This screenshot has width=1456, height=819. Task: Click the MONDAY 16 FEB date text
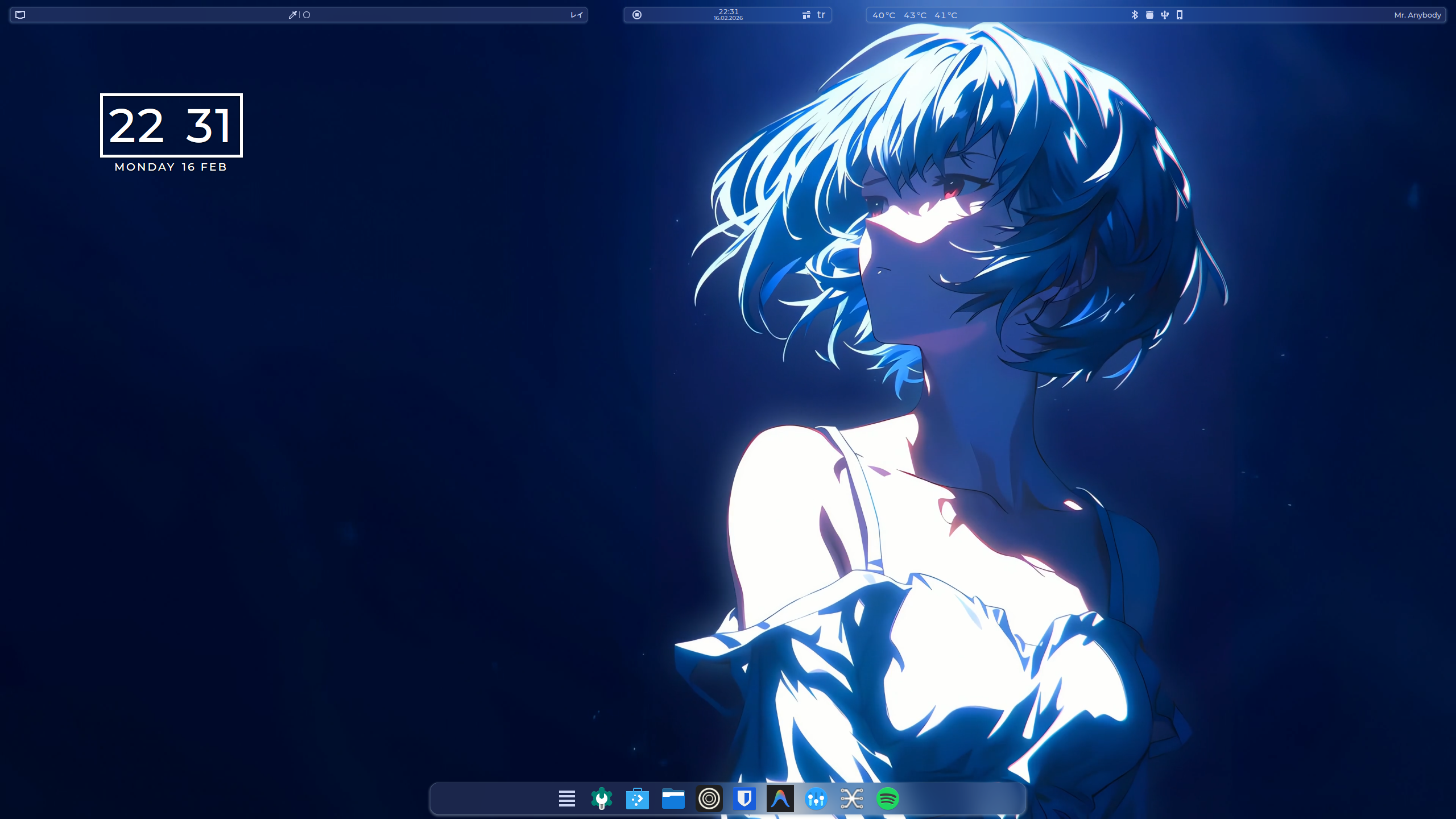coord(171,167)
